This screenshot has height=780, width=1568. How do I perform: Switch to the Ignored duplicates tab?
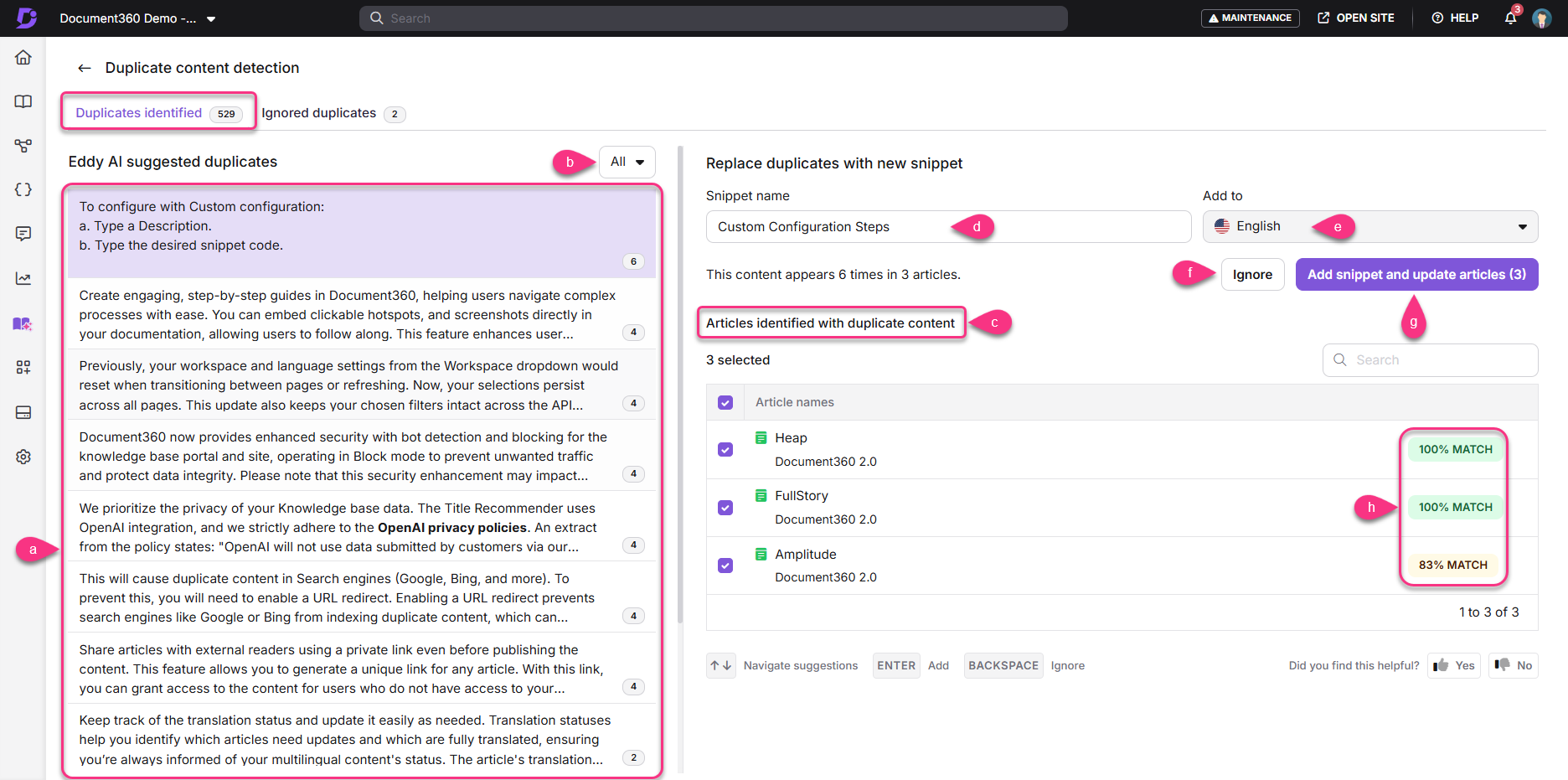tap(318, 112)
